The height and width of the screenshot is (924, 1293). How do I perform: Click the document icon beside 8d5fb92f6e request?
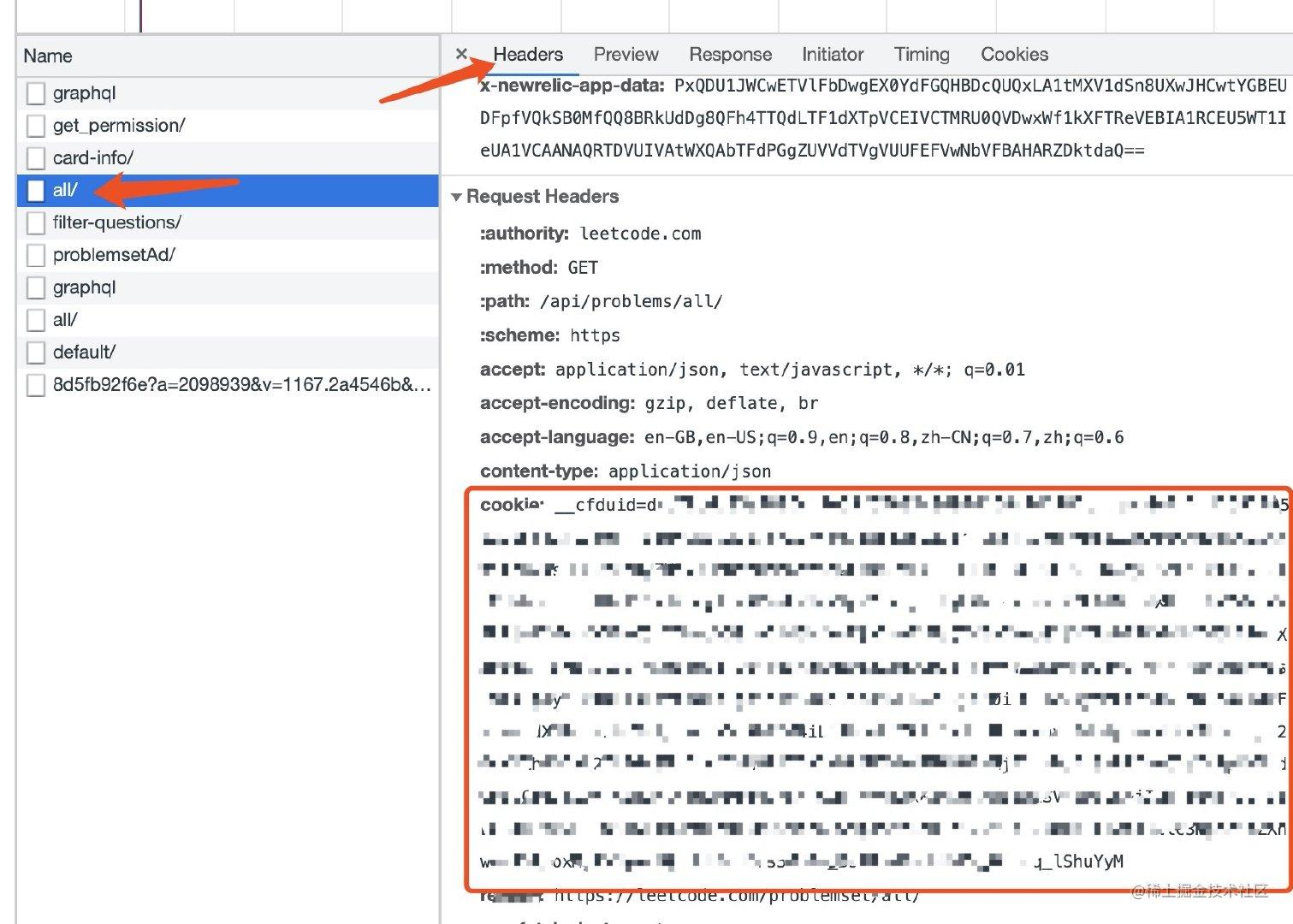point(35,385)
